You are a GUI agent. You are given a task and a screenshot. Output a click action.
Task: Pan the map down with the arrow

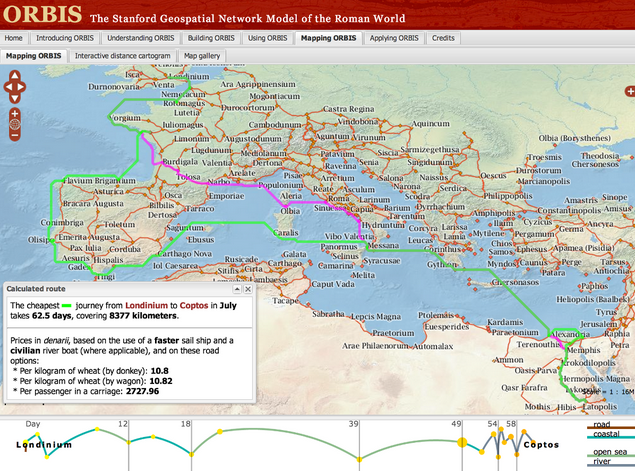pos(15,98)
